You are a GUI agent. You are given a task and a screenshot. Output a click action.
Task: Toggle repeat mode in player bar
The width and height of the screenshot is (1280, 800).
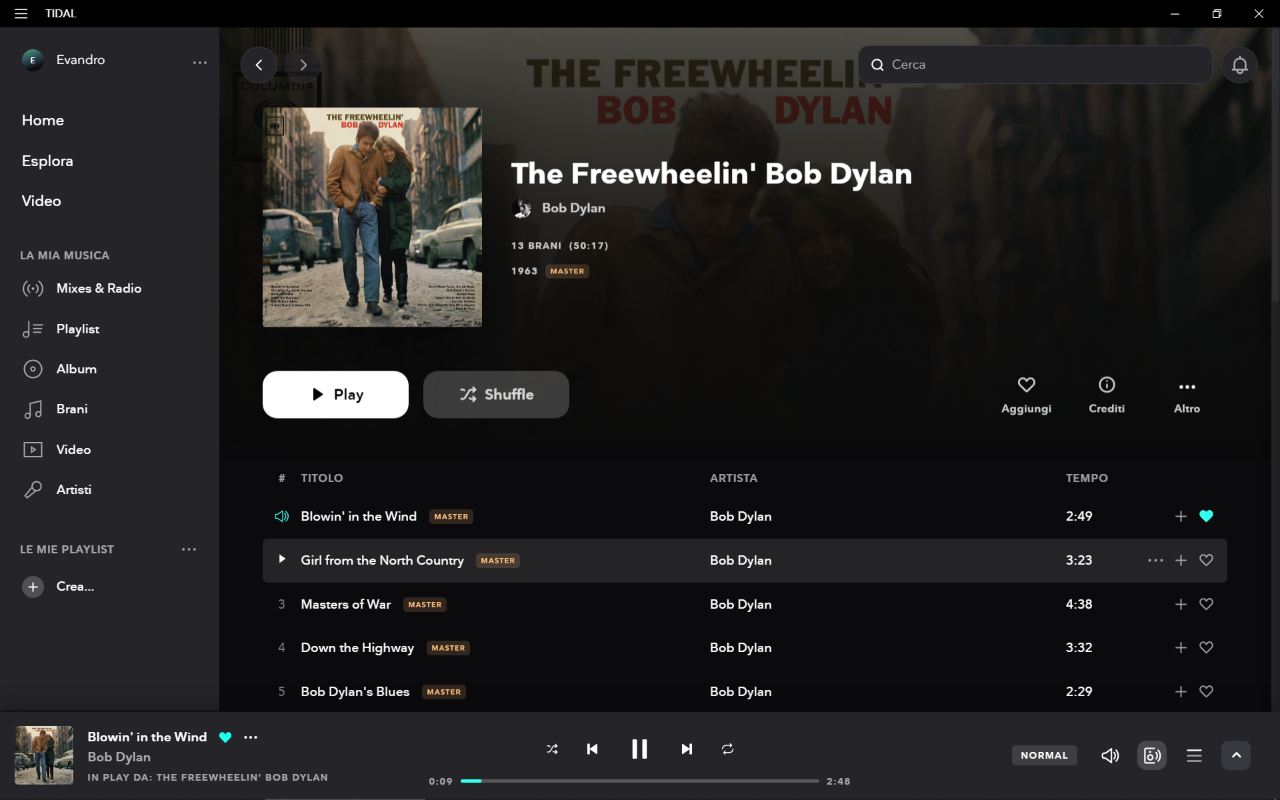tap(728, 749)
